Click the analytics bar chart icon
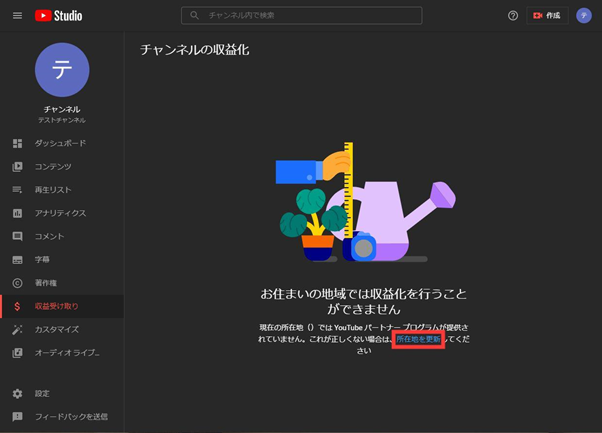The image size is (602, 433). pyautogui.click(x=17, y=213)
